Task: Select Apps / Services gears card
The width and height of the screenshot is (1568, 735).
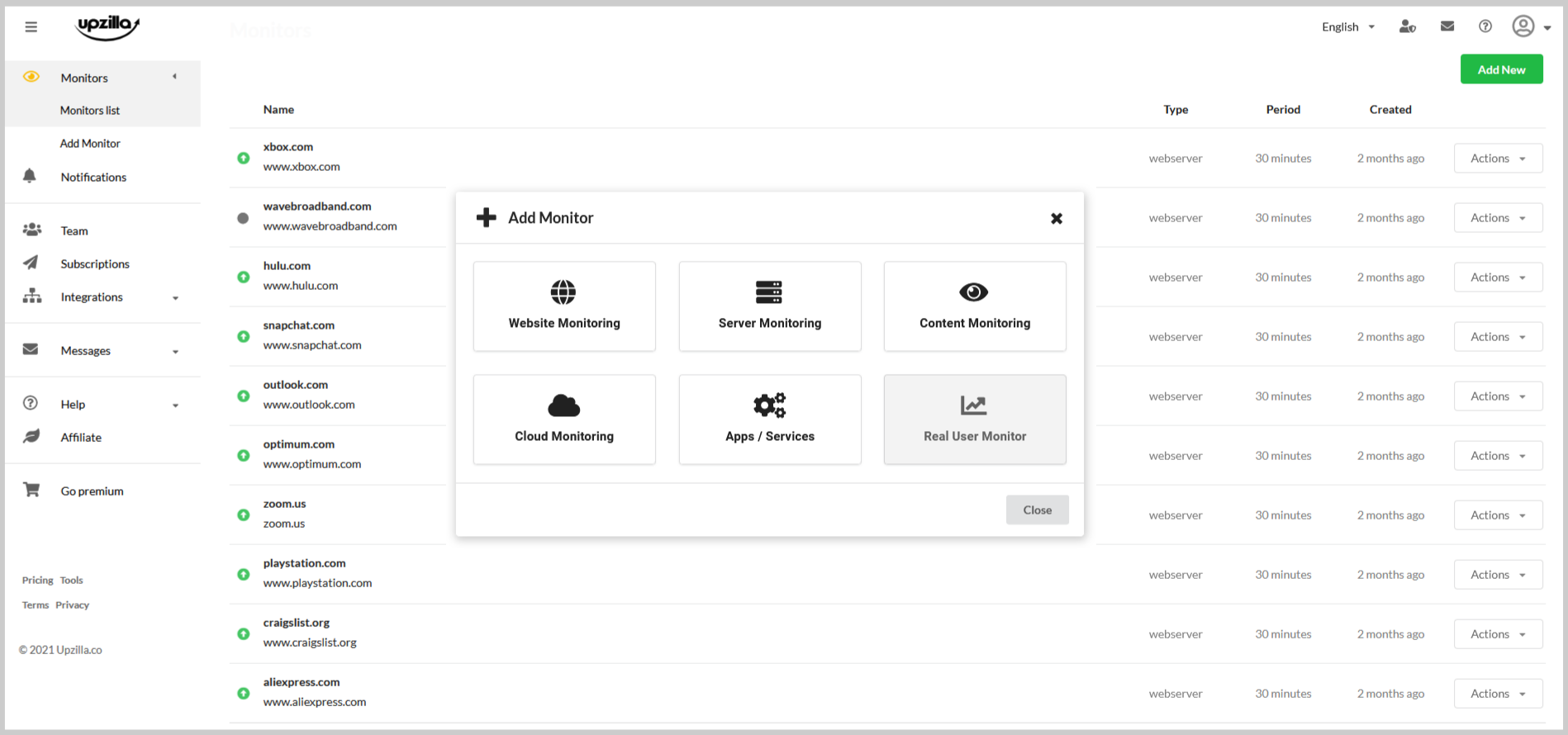Action: 770,420
